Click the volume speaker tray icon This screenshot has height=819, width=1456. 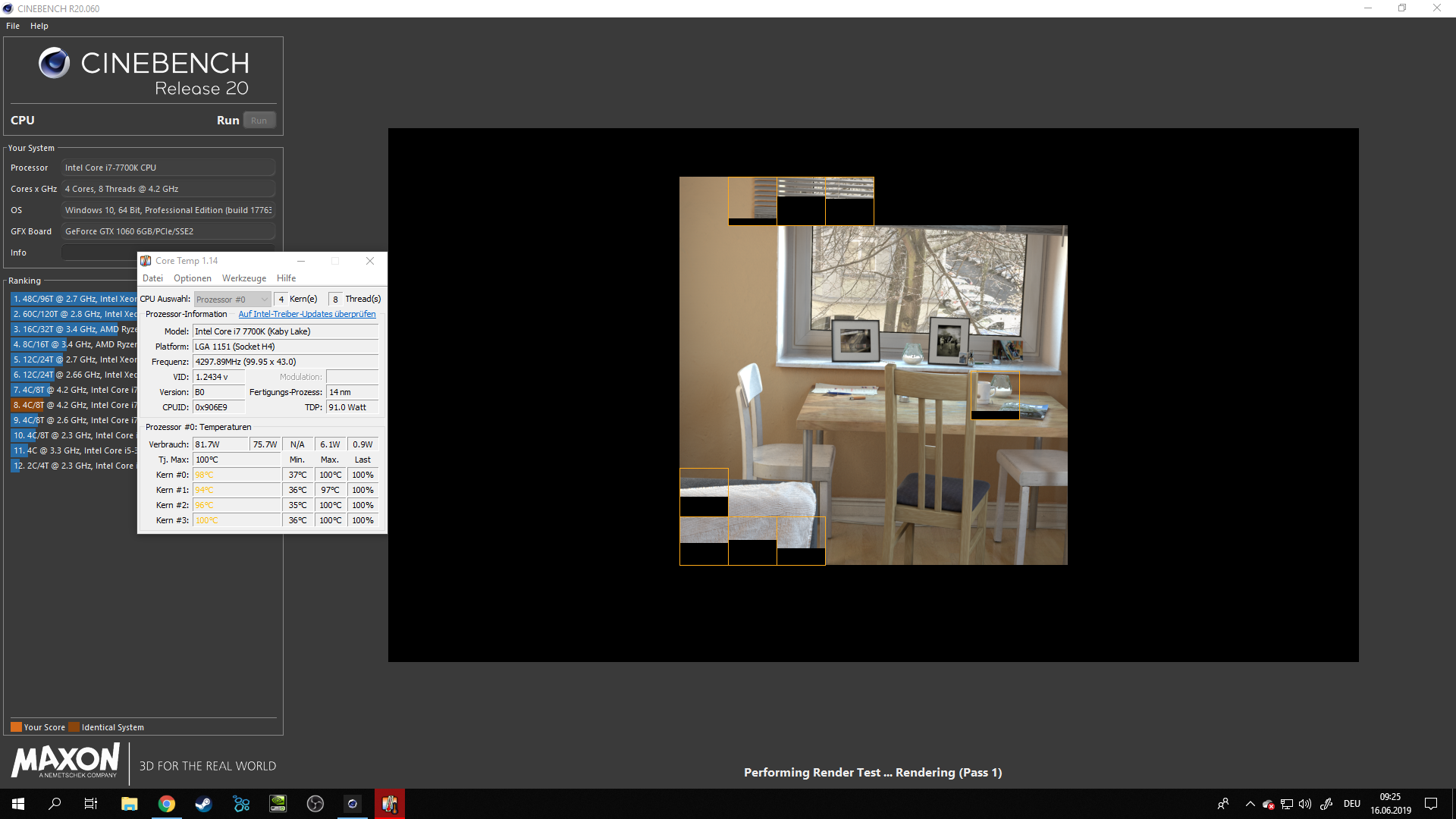[1305, 804]
